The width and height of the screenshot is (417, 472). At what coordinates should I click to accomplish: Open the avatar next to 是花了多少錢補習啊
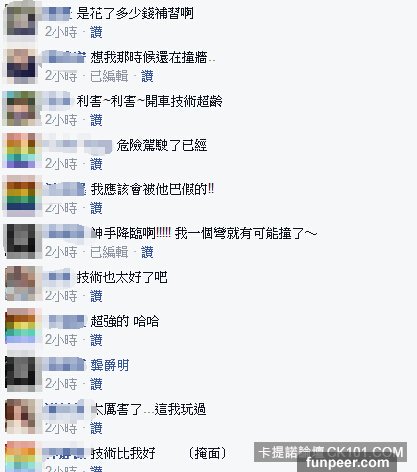click(x=21, y=21)
